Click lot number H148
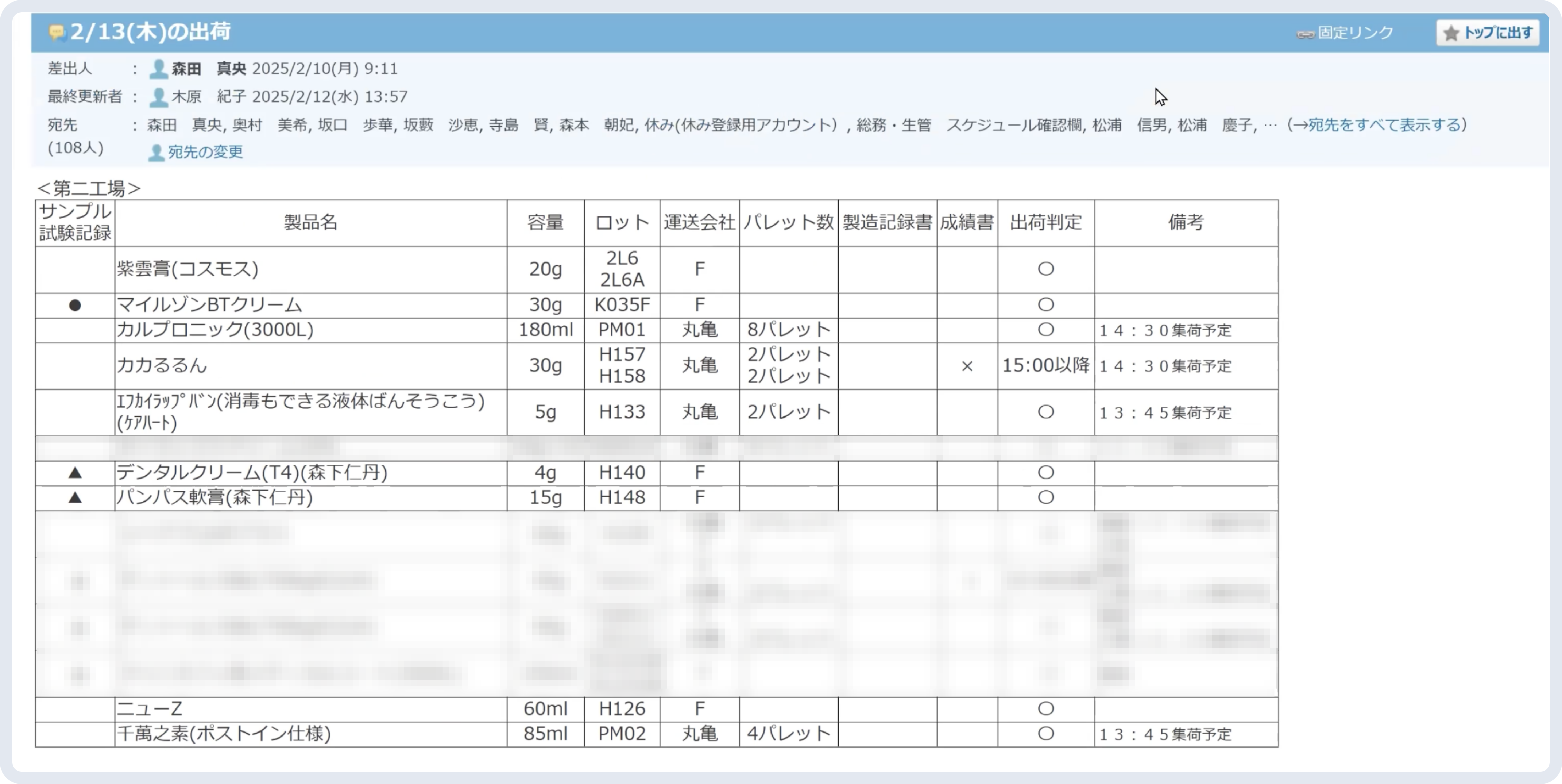Screen dimensions: 1562x784 pos(622,498)
